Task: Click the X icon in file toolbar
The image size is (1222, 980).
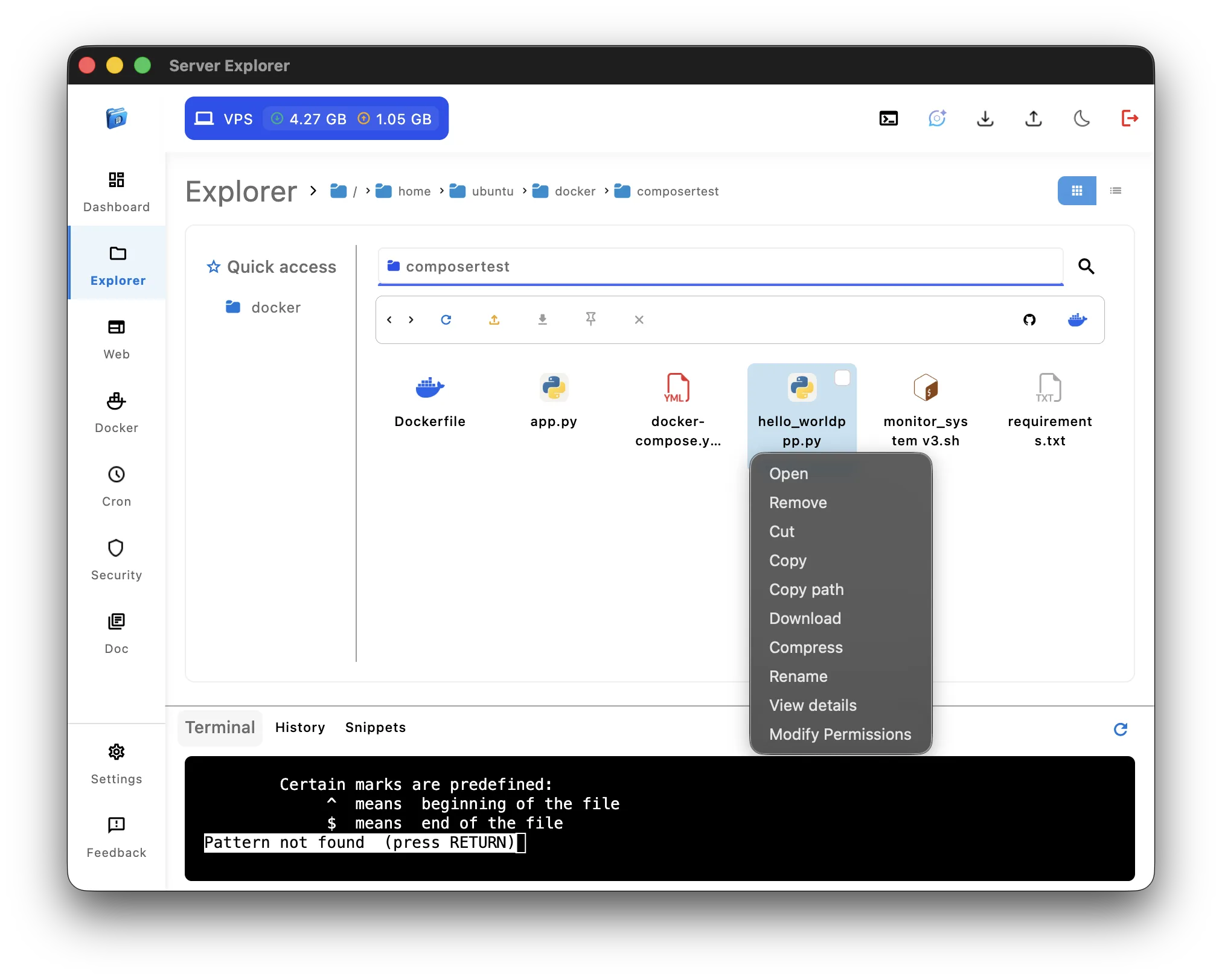Action: click(639, 319)
